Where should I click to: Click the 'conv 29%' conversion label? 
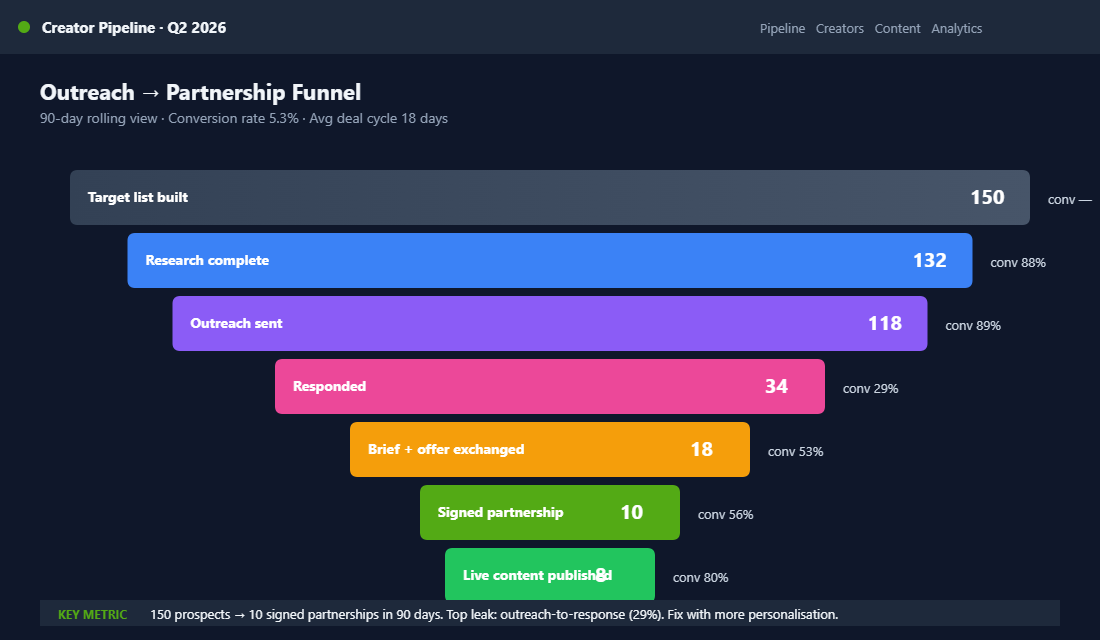870,388
